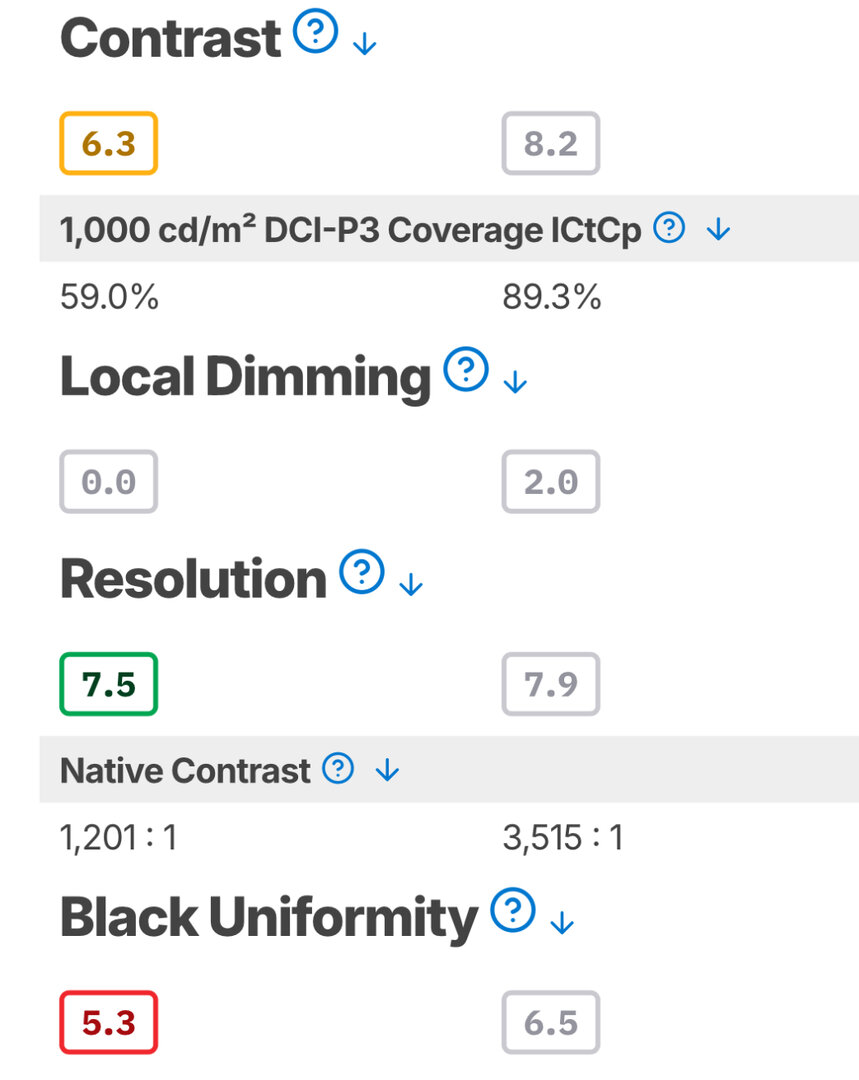Expand the DCI-P3 Coverage ICtCp row arrow

point(718,231)
